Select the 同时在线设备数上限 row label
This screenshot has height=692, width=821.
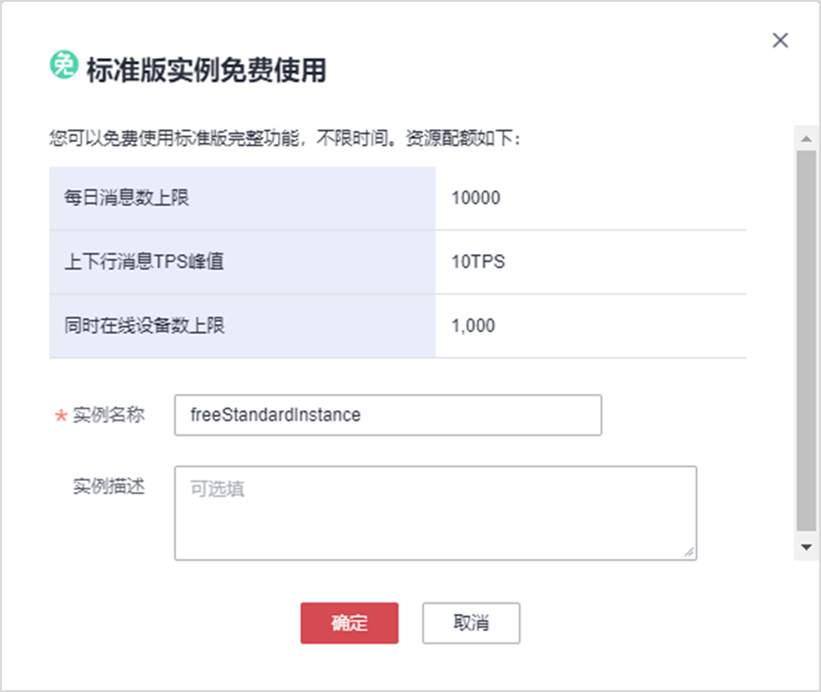pyautogui.click(x=141, y=325)
